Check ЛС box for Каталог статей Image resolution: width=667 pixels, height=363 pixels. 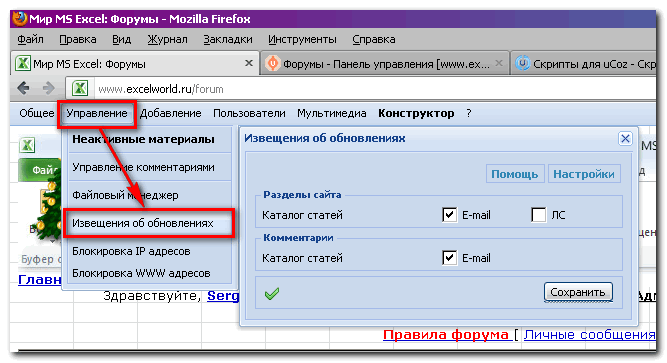(539, 214)
